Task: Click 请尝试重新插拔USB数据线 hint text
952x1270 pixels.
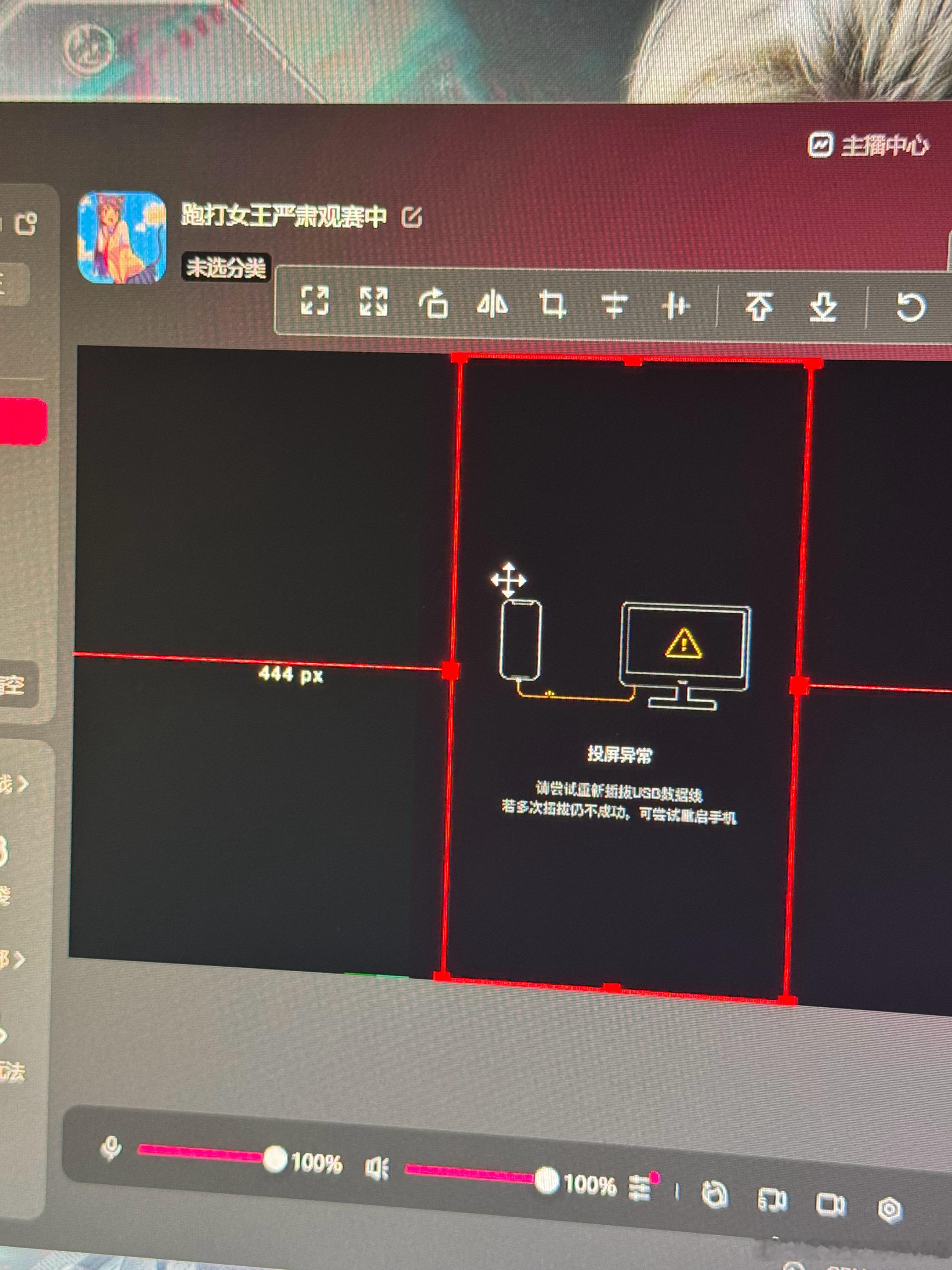Action: pos(619,792)
